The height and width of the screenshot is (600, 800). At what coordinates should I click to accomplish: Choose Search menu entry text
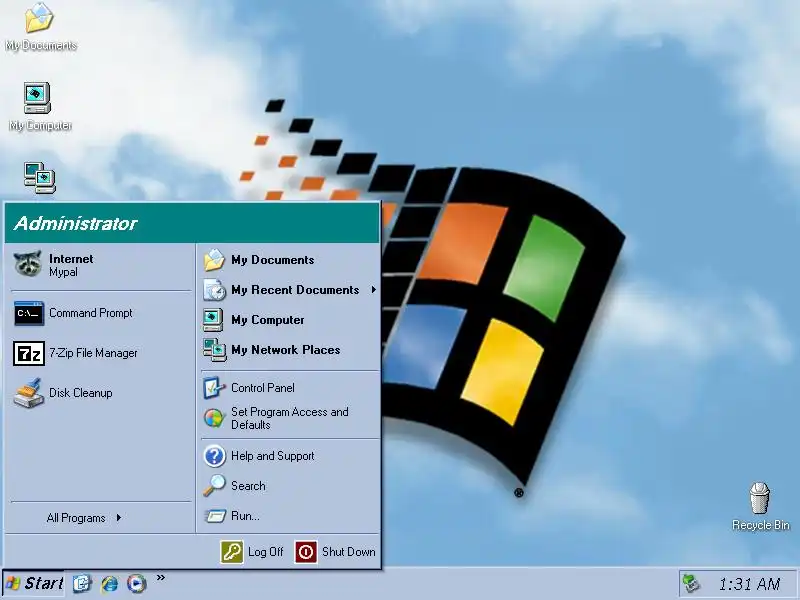click(x=248, y=486)
